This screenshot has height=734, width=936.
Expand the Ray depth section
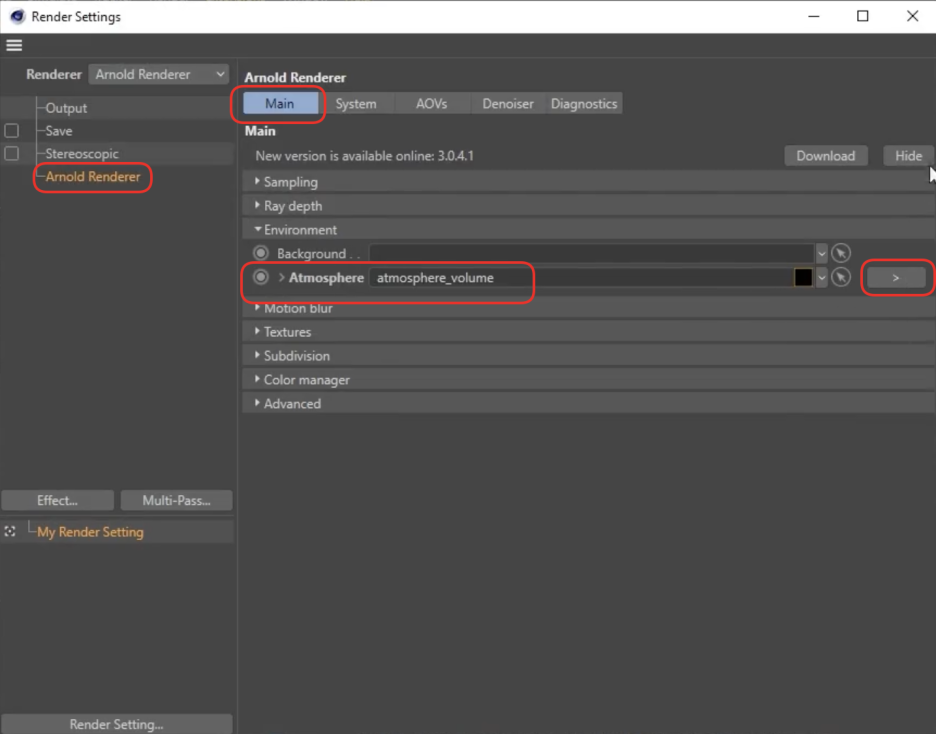(x=257, y=205)
